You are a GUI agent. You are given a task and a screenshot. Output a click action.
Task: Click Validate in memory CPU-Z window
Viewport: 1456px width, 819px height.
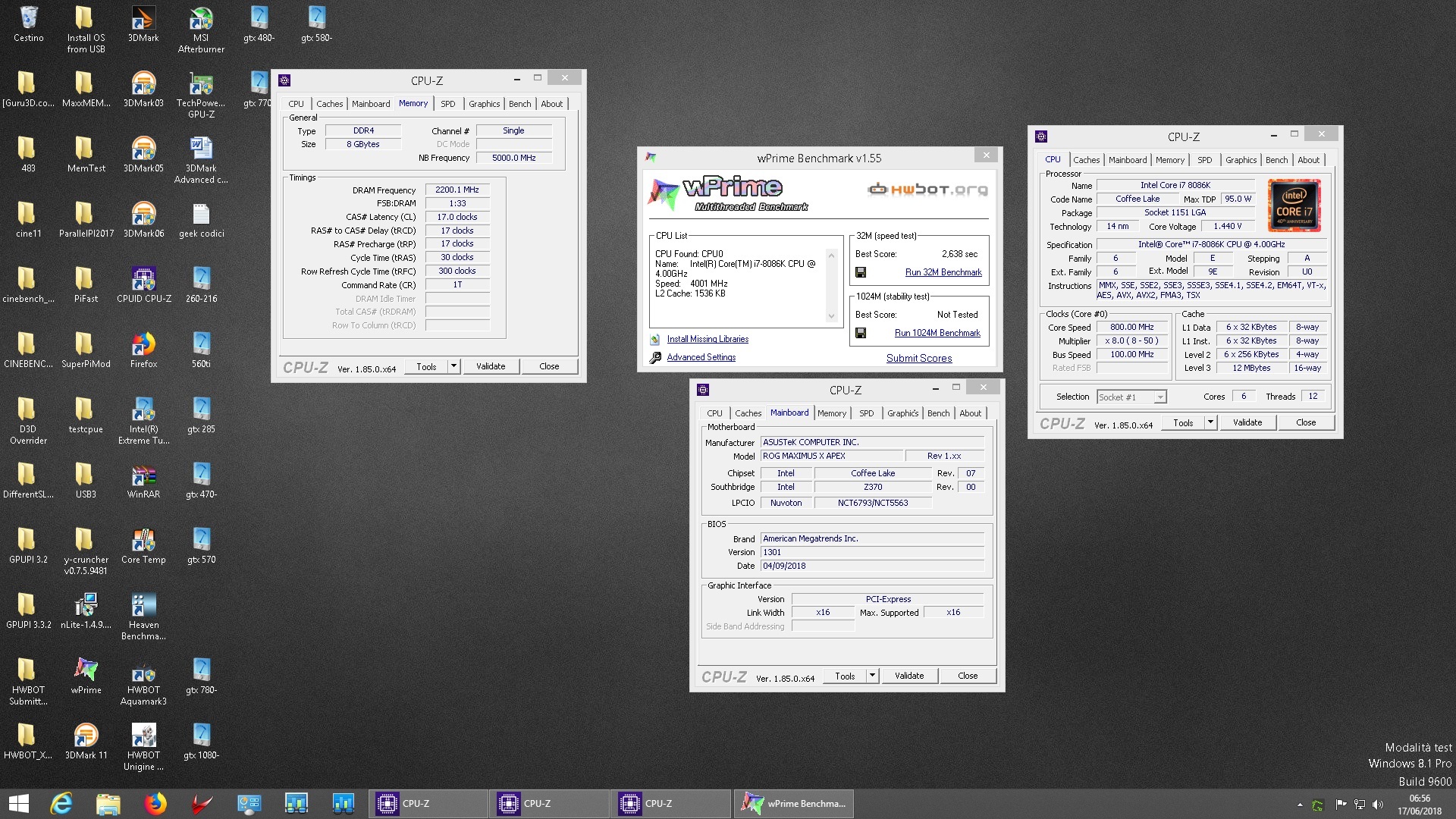(x=491, y=366)
